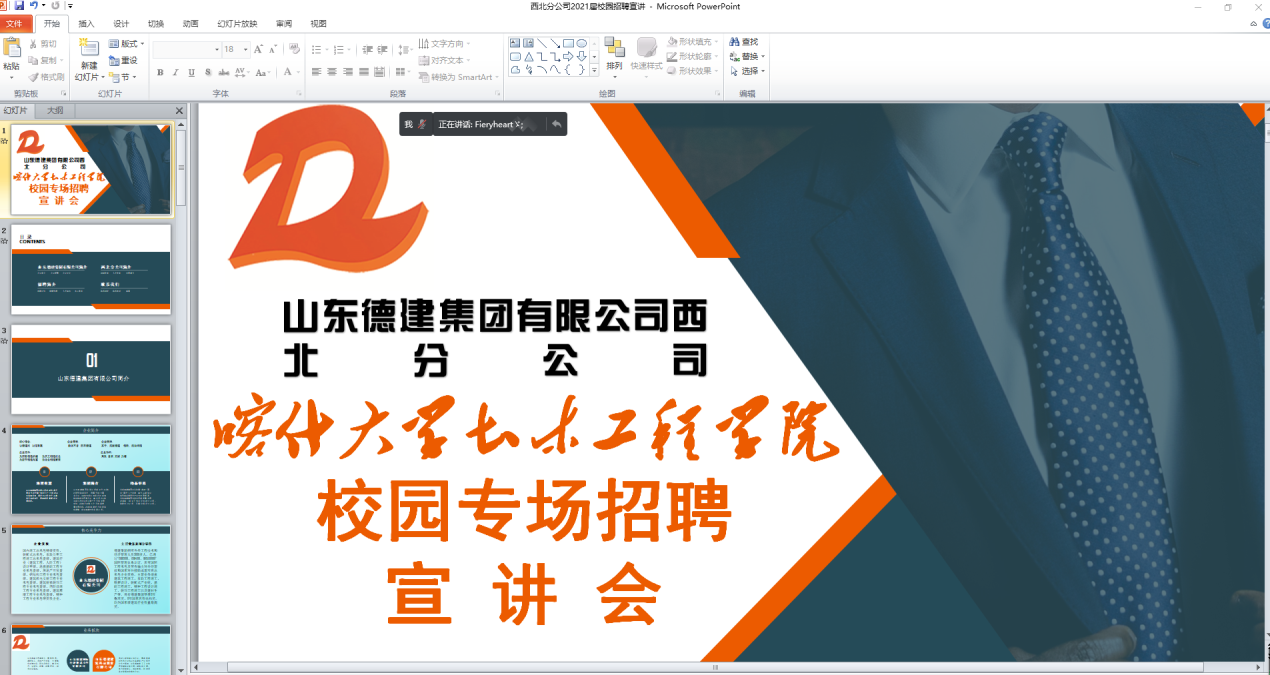
Task: Decrease font size with small A icon
Action: tap(273, 49)
